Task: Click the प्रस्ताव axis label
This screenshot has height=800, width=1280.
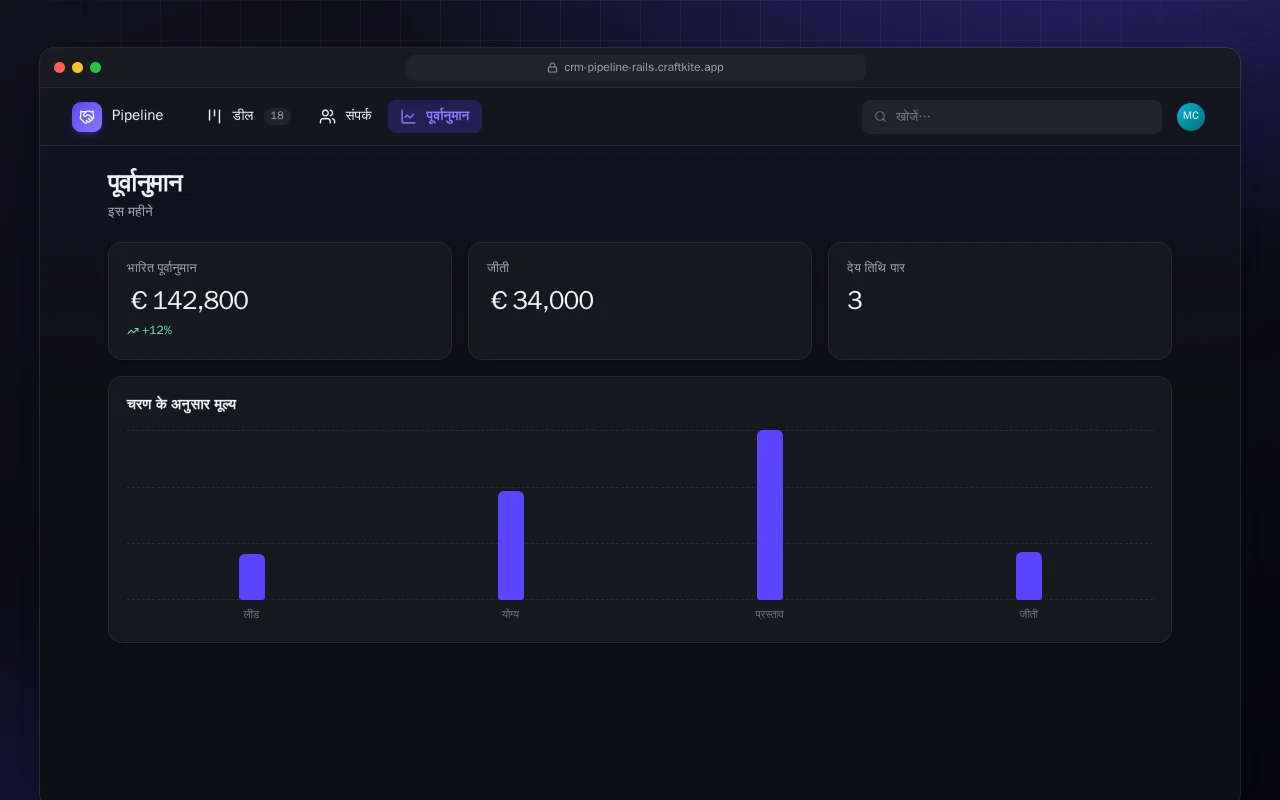Action: pos(770,614)
